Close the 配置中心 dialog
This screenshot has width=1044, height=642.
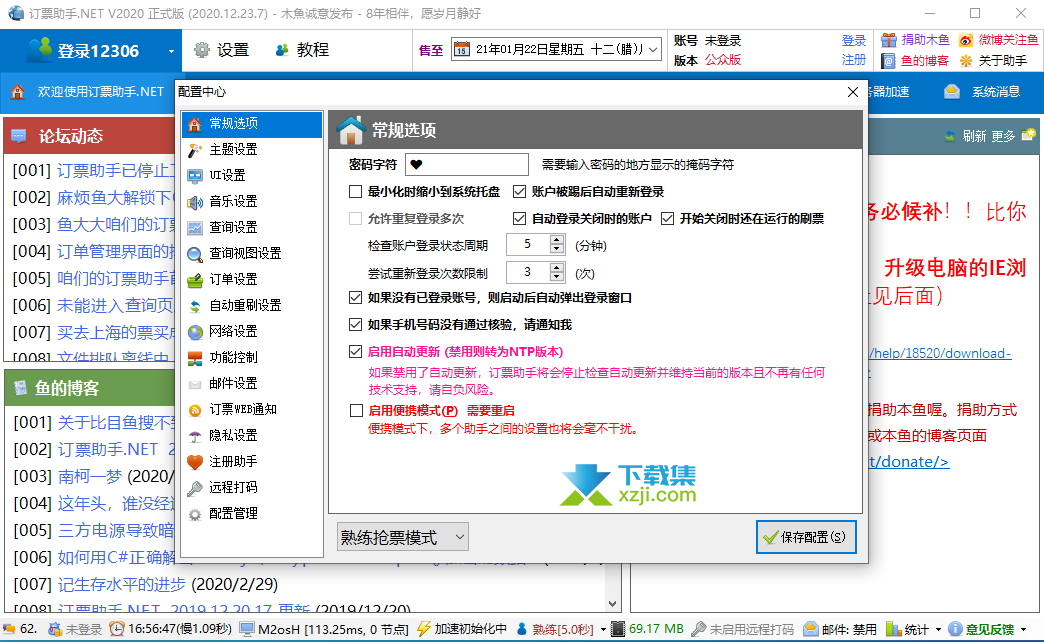(x=853, y=92)
